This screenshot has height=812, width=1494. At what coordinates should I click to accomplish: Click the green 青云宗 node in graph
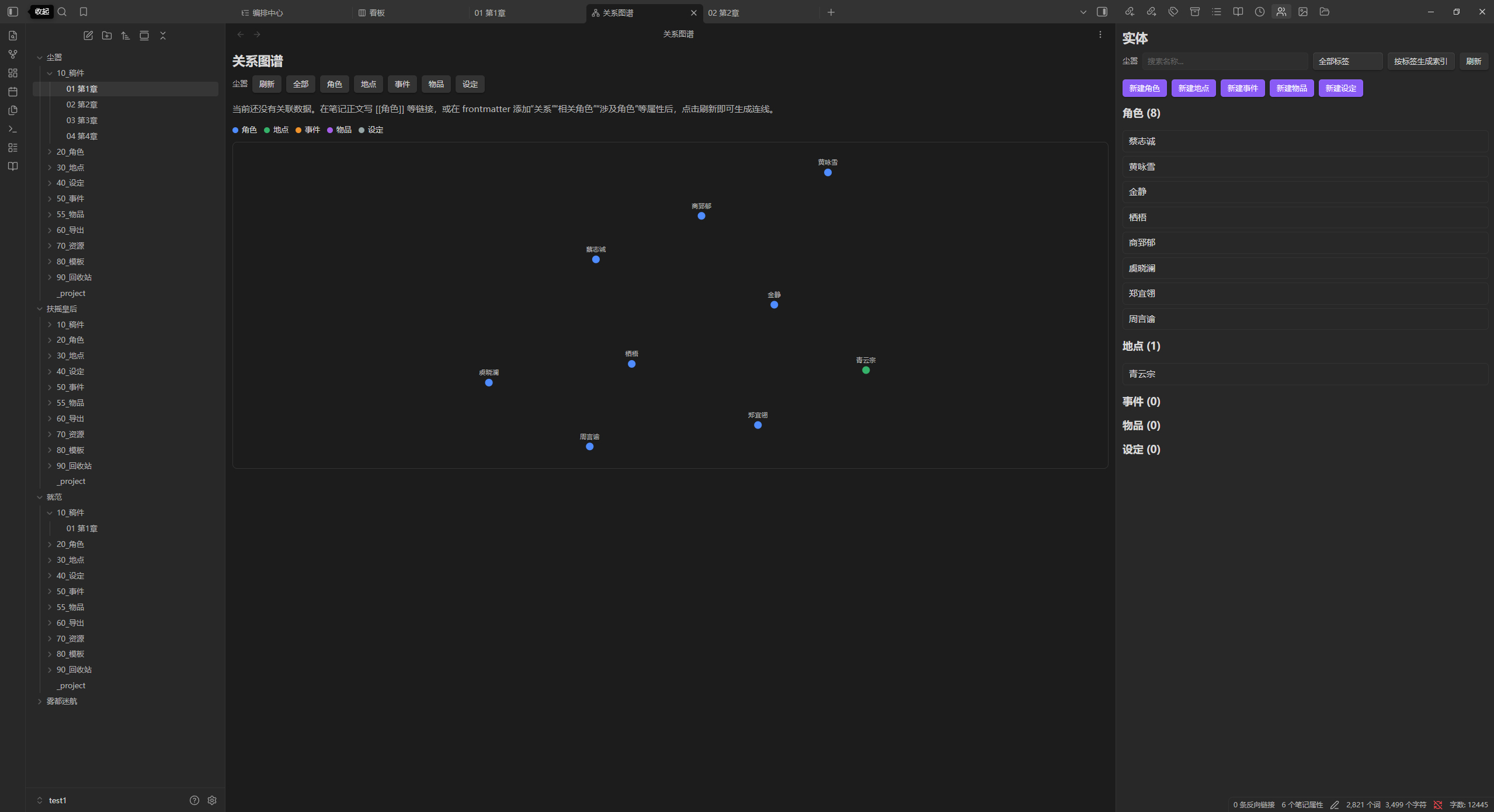[x=866, y=370]
